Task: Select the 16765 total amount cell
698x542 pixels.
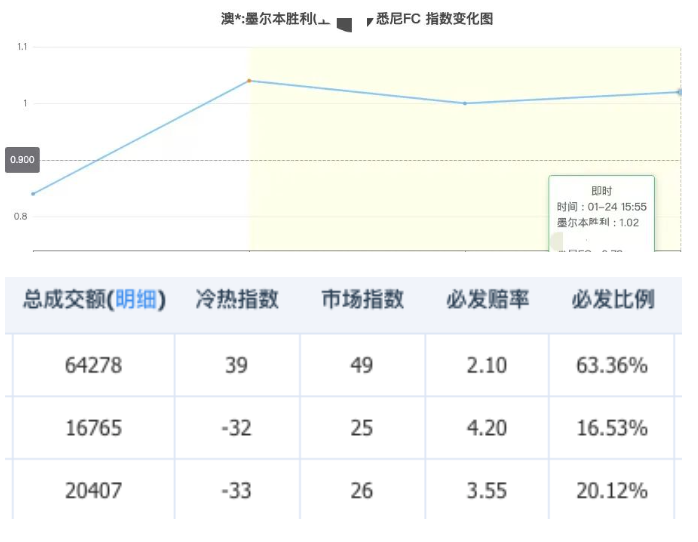Action: point(93,428)
